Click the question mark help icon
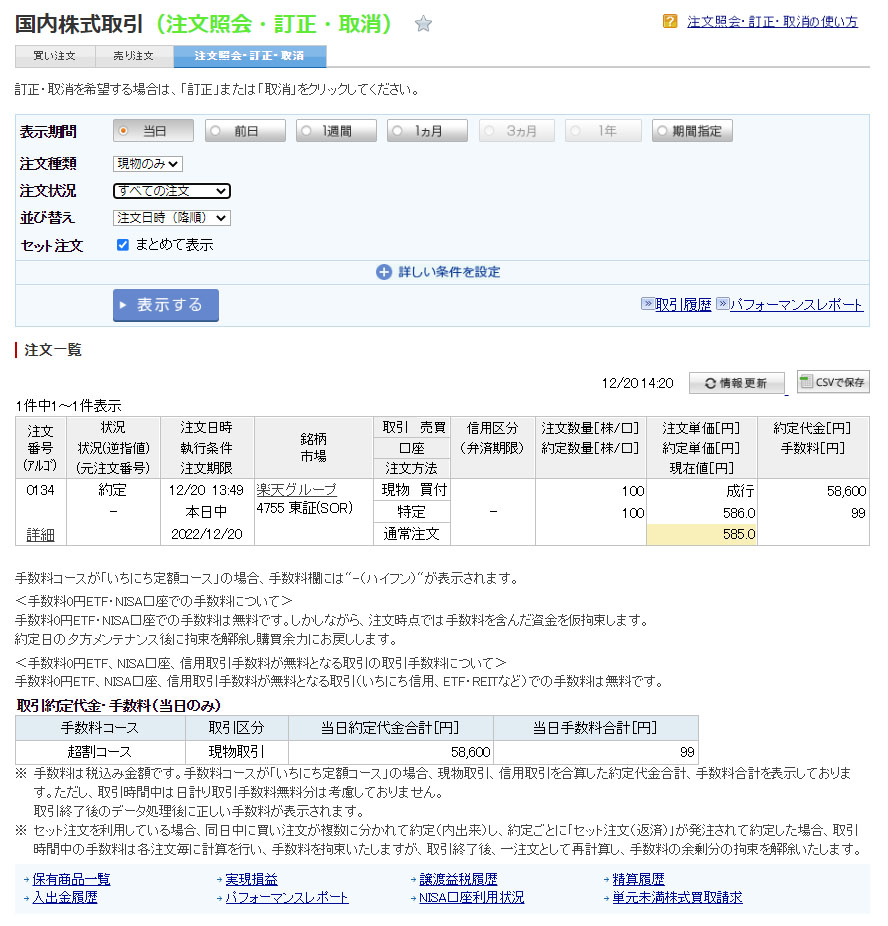 click(x=670, y=21)
